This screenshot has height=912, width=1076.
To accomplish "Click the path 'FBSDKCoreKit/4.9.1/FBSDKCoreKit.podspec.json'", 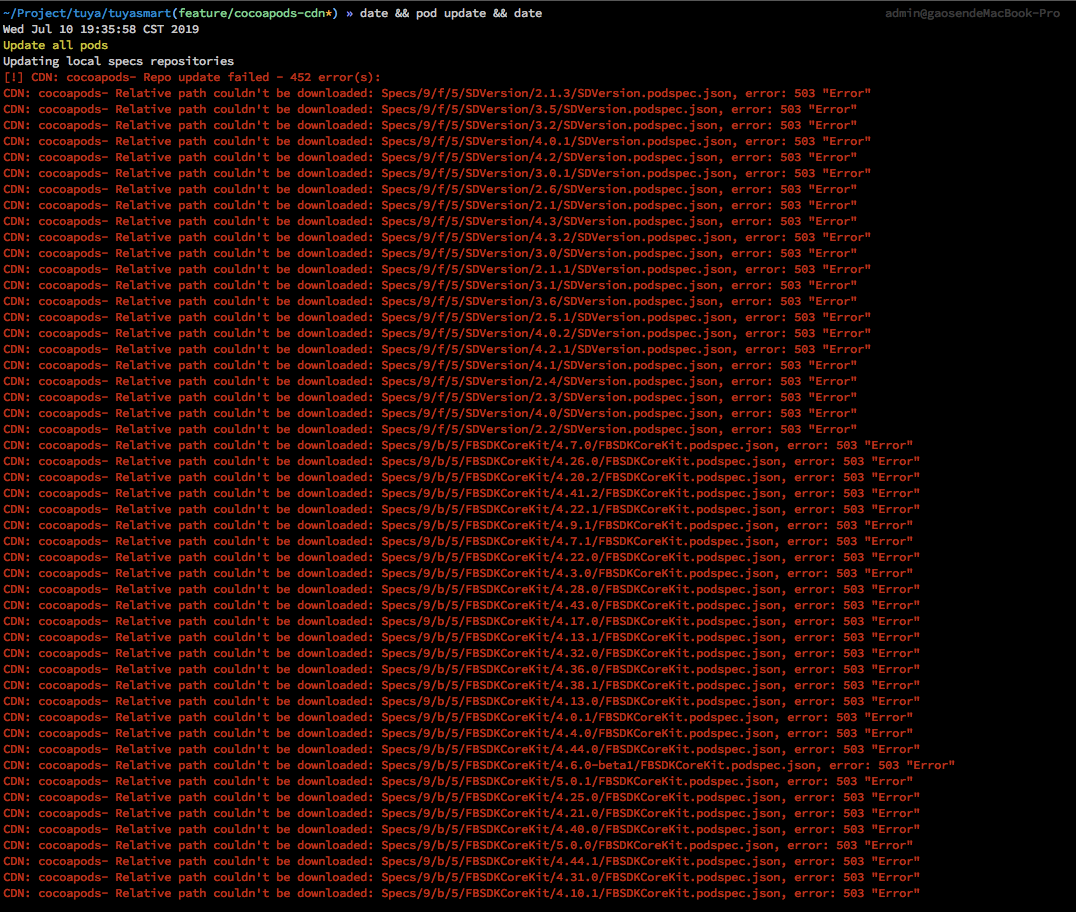I will point(620,526).
